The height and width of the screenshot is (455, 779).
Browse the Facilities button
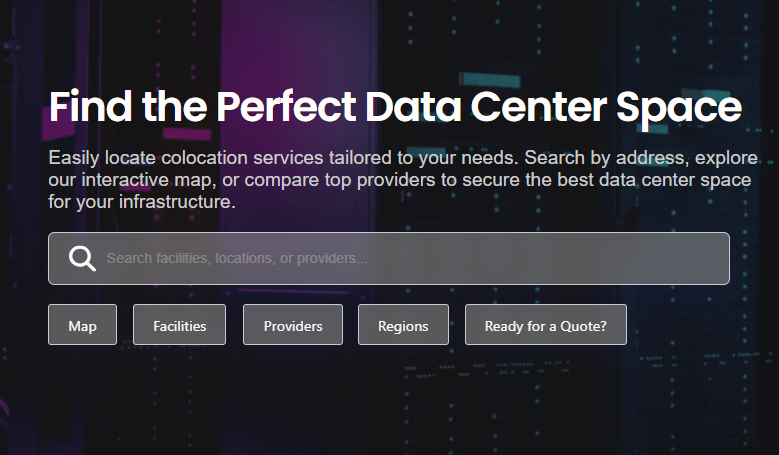coord(179,326)
